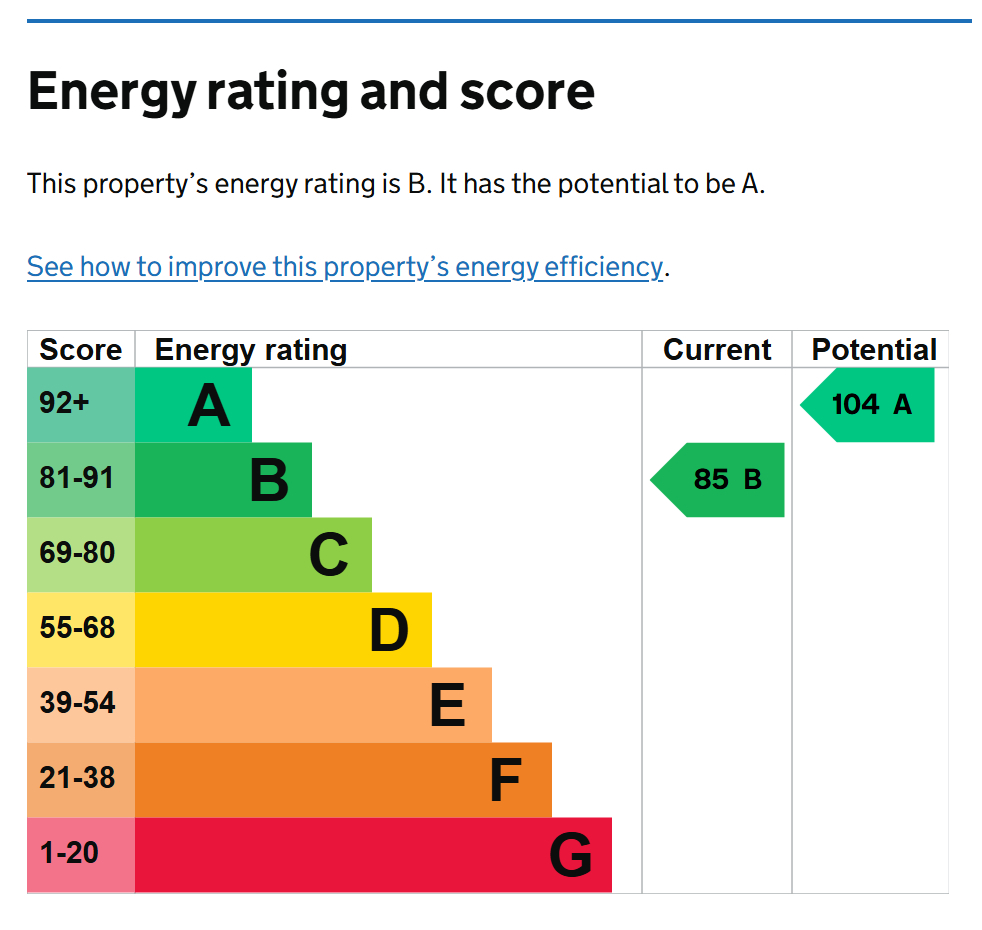Image resolution: width=982 pixels, height=930 pixels.
Task: Click the current 85 B rating arrow
Action: coord(720,480)
